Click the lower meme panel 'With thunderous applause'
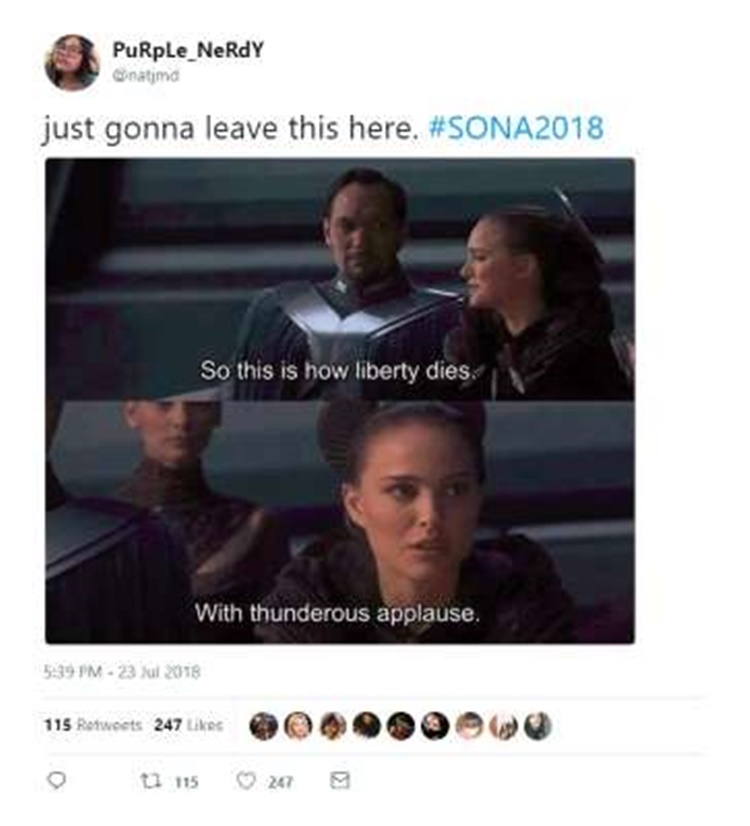This screenshot has height=826, width=750. pos(340,522)
